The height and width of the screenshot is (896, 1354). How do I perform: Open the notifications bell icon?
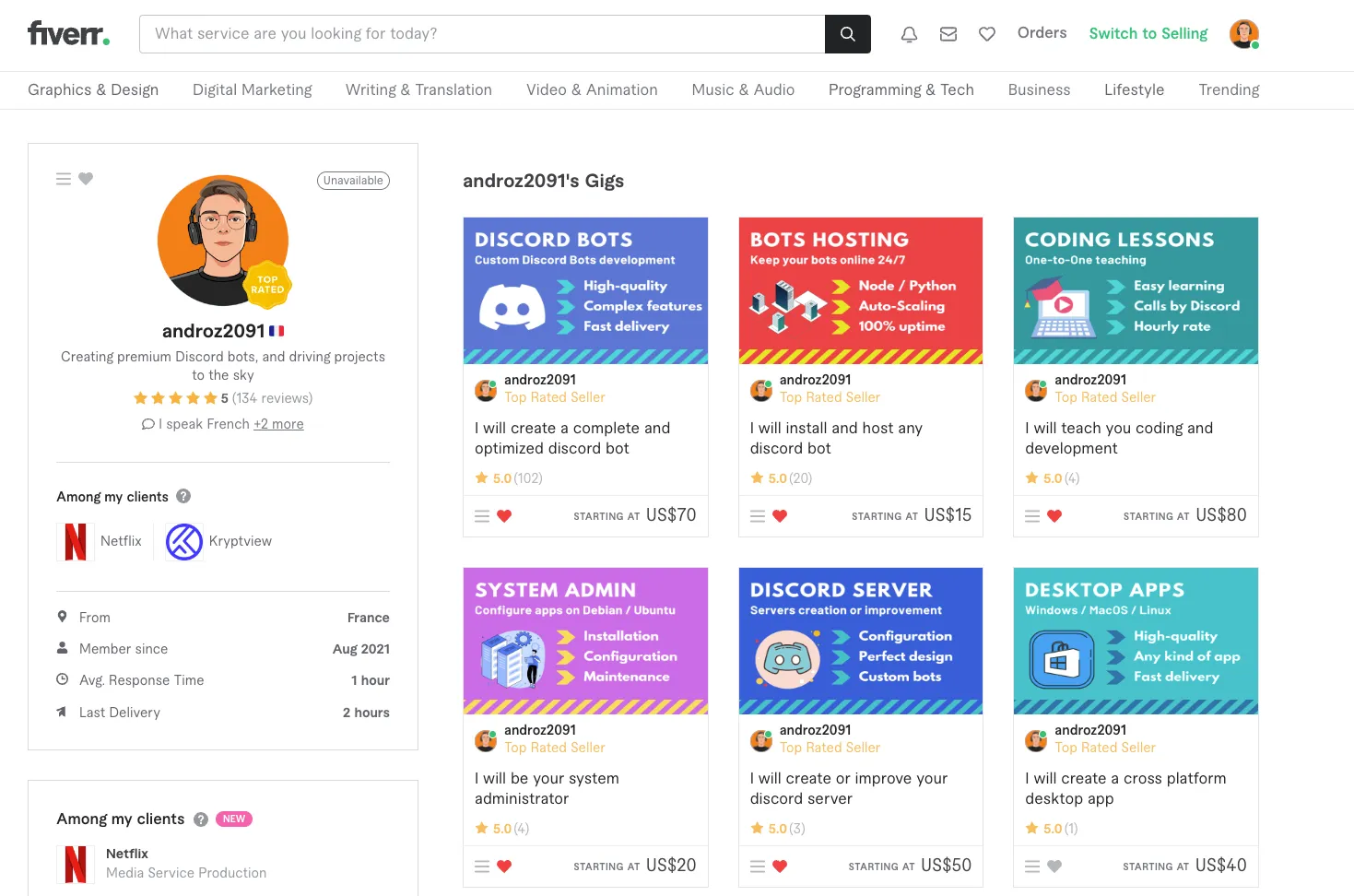coord(909,34)
